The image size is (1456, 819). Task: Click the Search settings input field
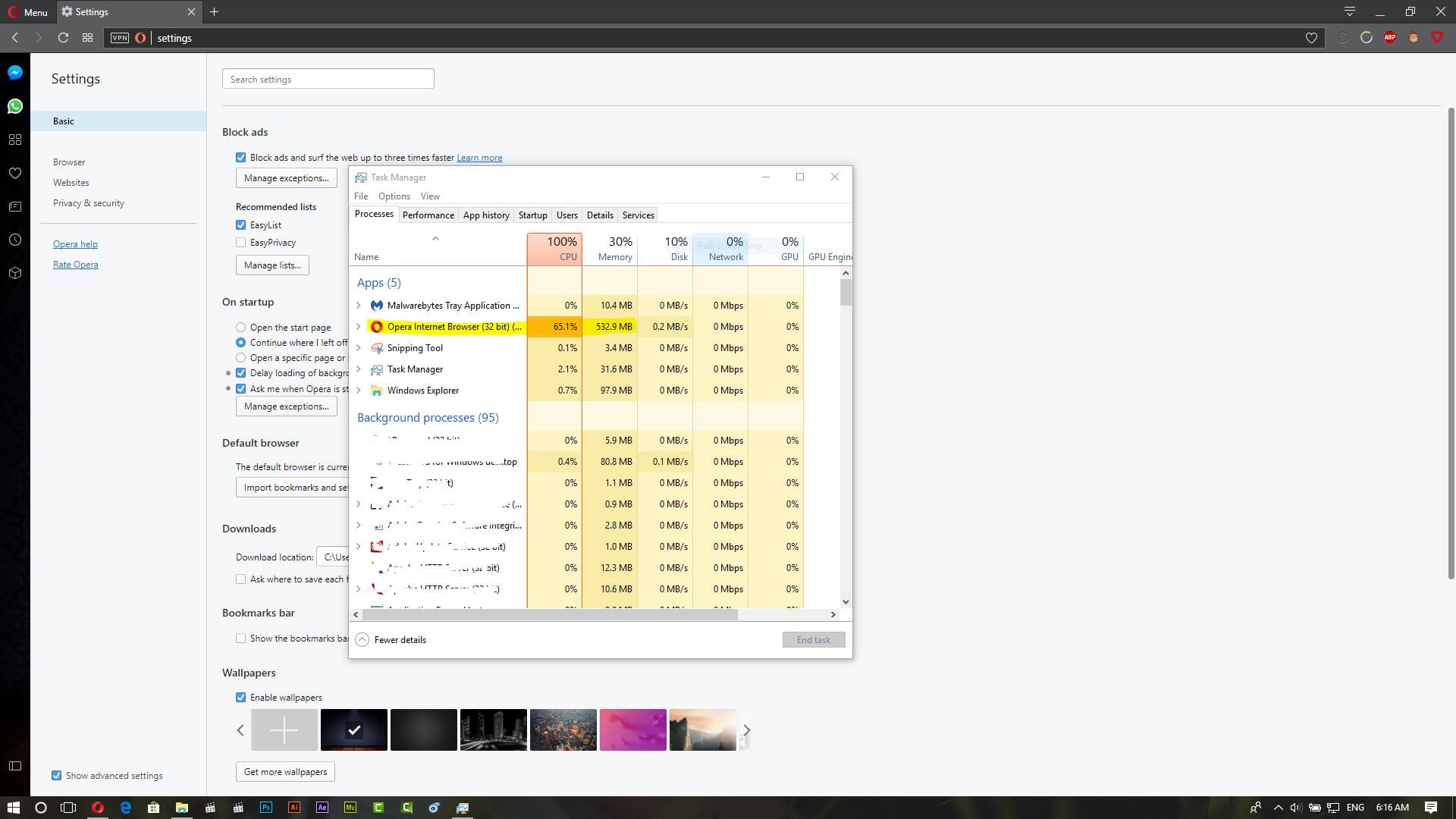pyautogui.click(x=328, y=79)
